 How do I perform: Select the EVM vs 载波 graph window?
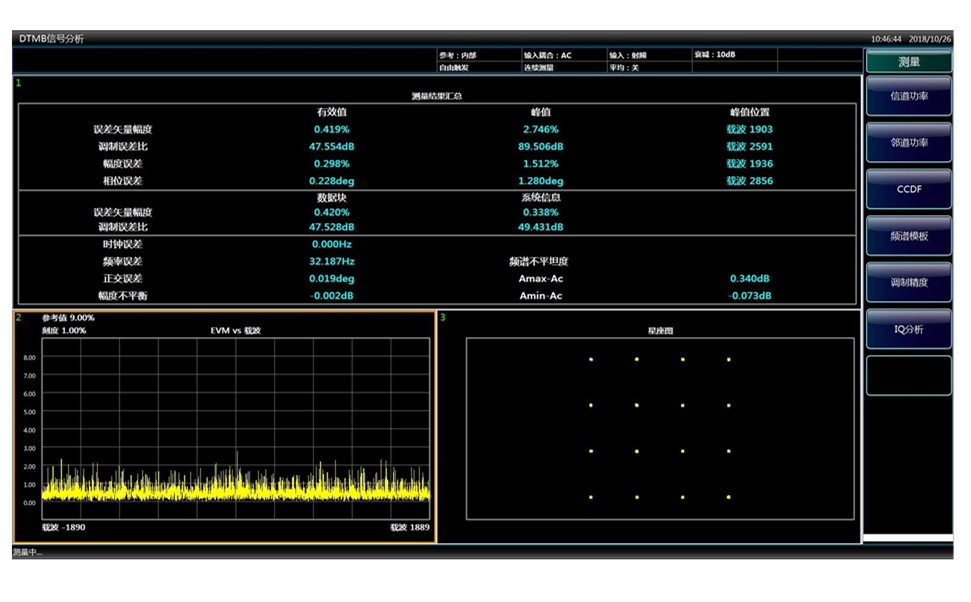(x=225, y=427)
